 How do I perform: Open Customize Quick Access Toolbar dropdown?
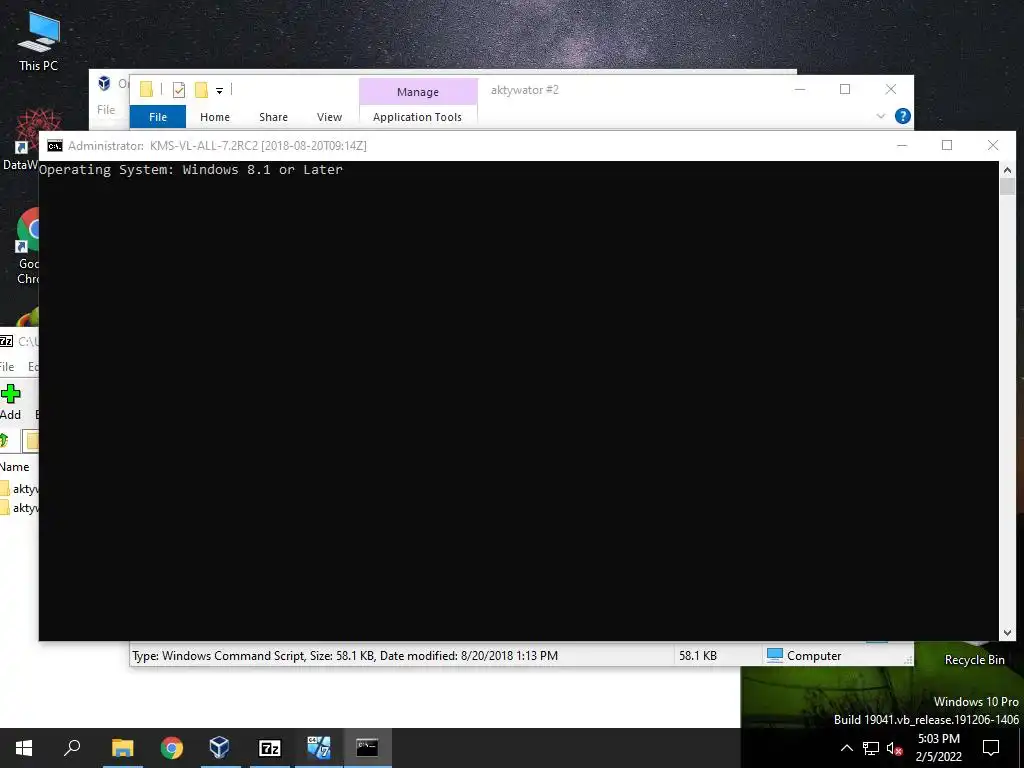[x=219, y=91]
